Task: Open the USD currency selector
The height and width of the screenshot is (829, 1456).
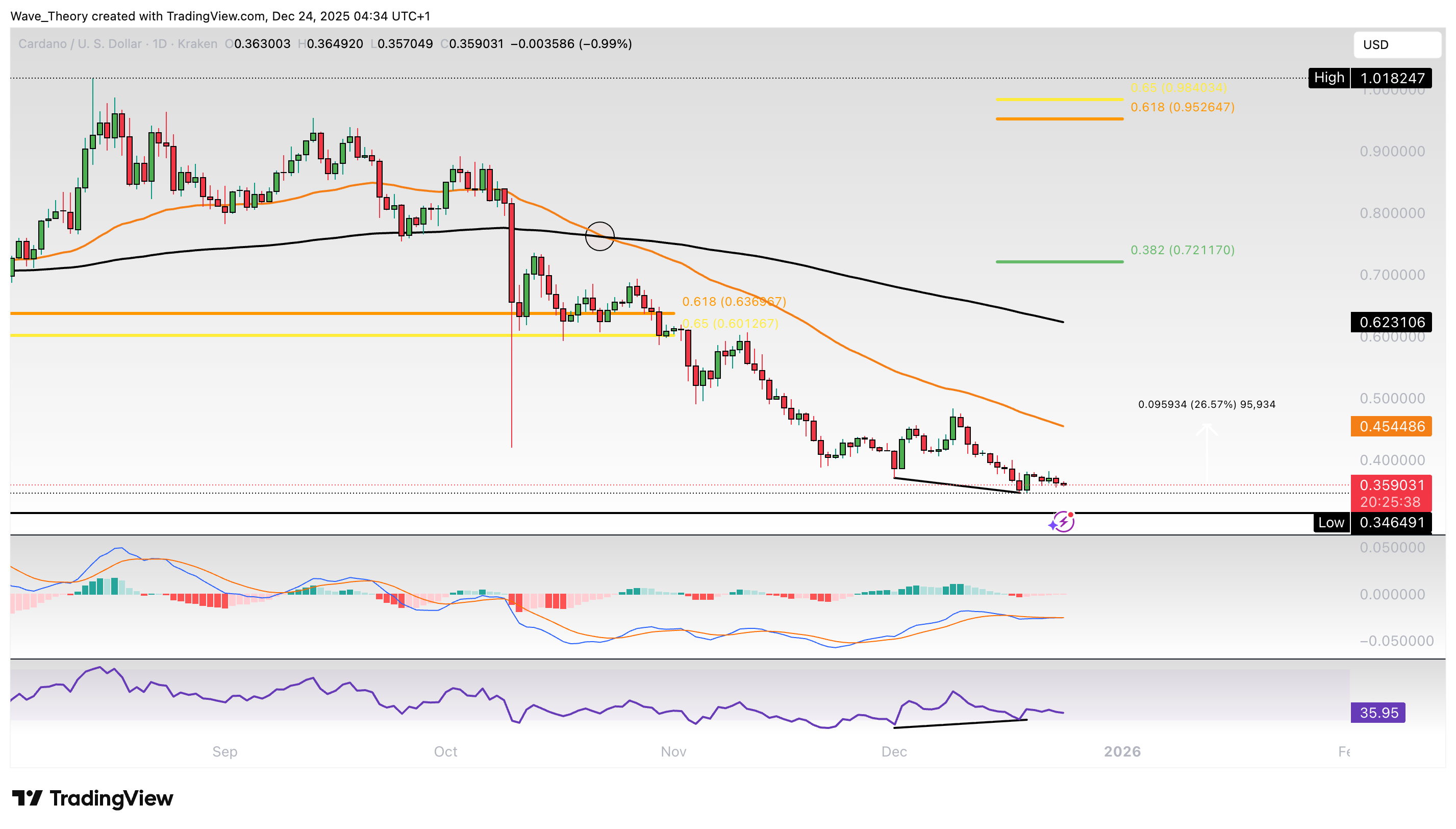Action: point(1397,44)
